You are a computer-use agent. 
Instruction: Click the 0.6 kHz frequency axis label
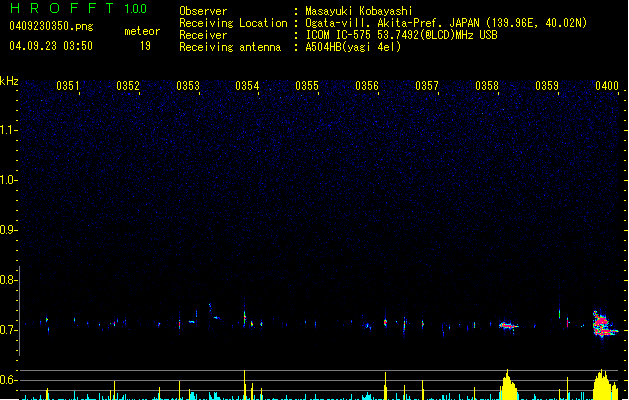click(8, 380)
